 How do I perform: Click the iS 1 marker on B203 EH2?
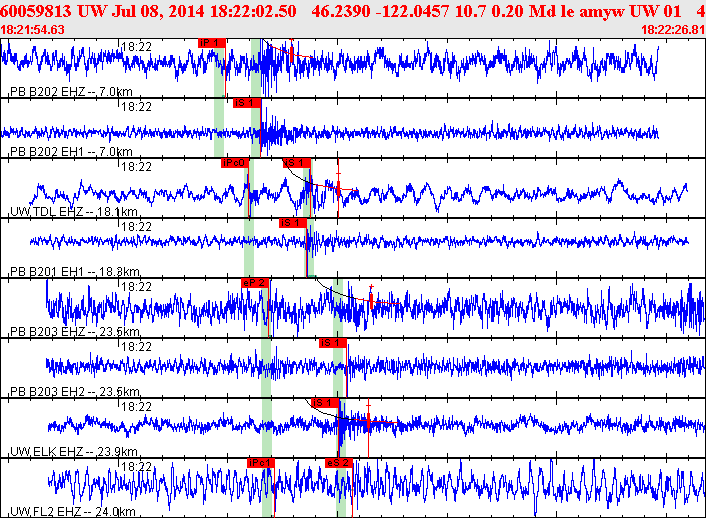click(x=333, y=343)
